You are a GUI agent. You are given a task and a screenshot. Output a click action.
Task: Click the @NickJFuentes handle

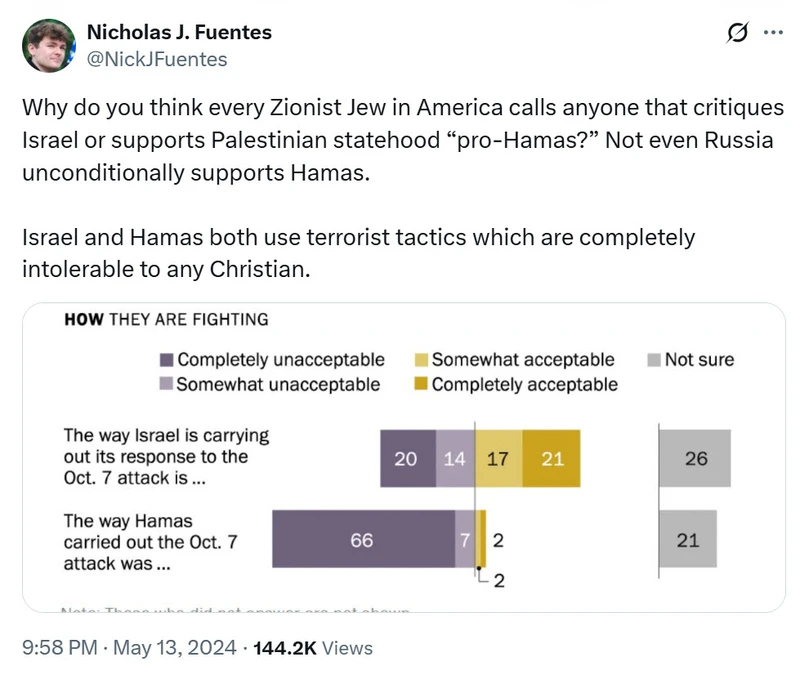pyautogui.click(x=157, y=59)
